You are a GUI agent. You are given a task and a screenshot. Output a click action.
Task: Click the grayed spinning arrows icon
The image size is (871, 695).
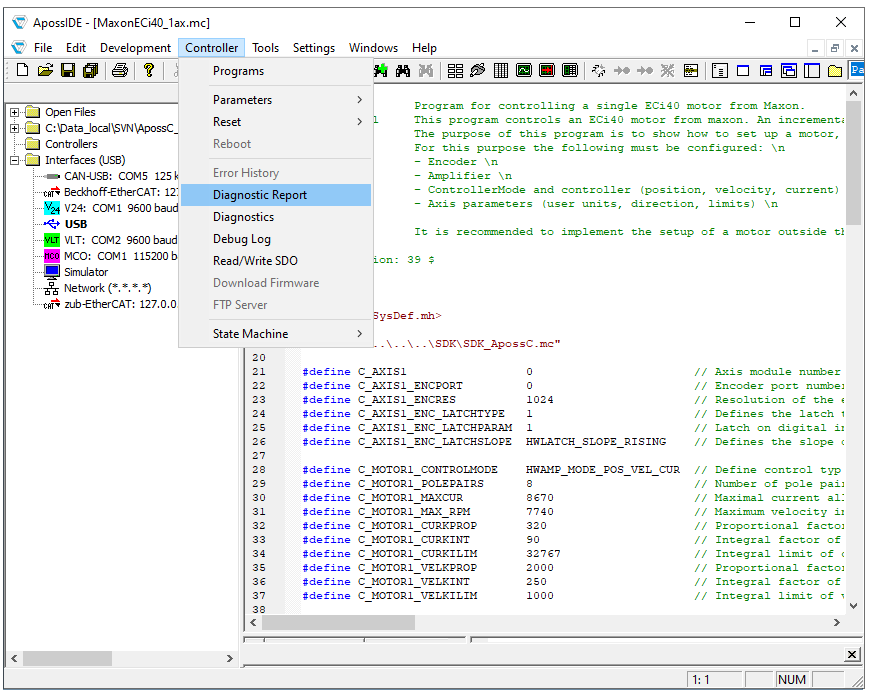(x=599, y=71)
